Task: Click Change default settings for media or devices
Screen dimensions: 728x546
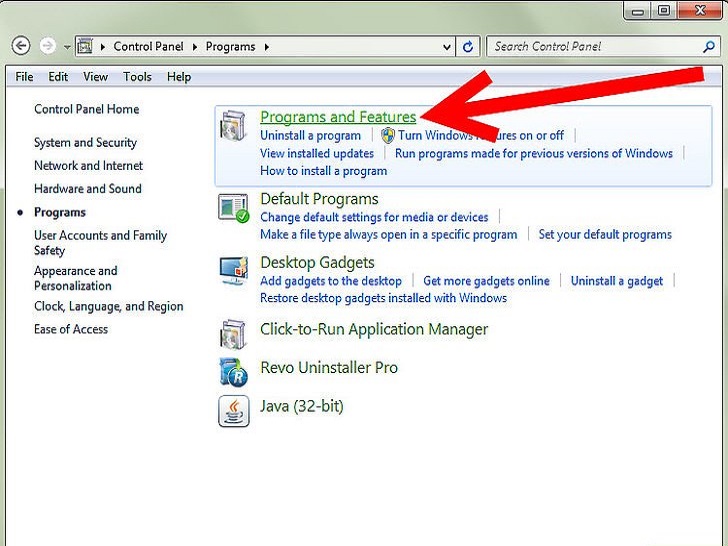Action: click(x=374, y=217)
